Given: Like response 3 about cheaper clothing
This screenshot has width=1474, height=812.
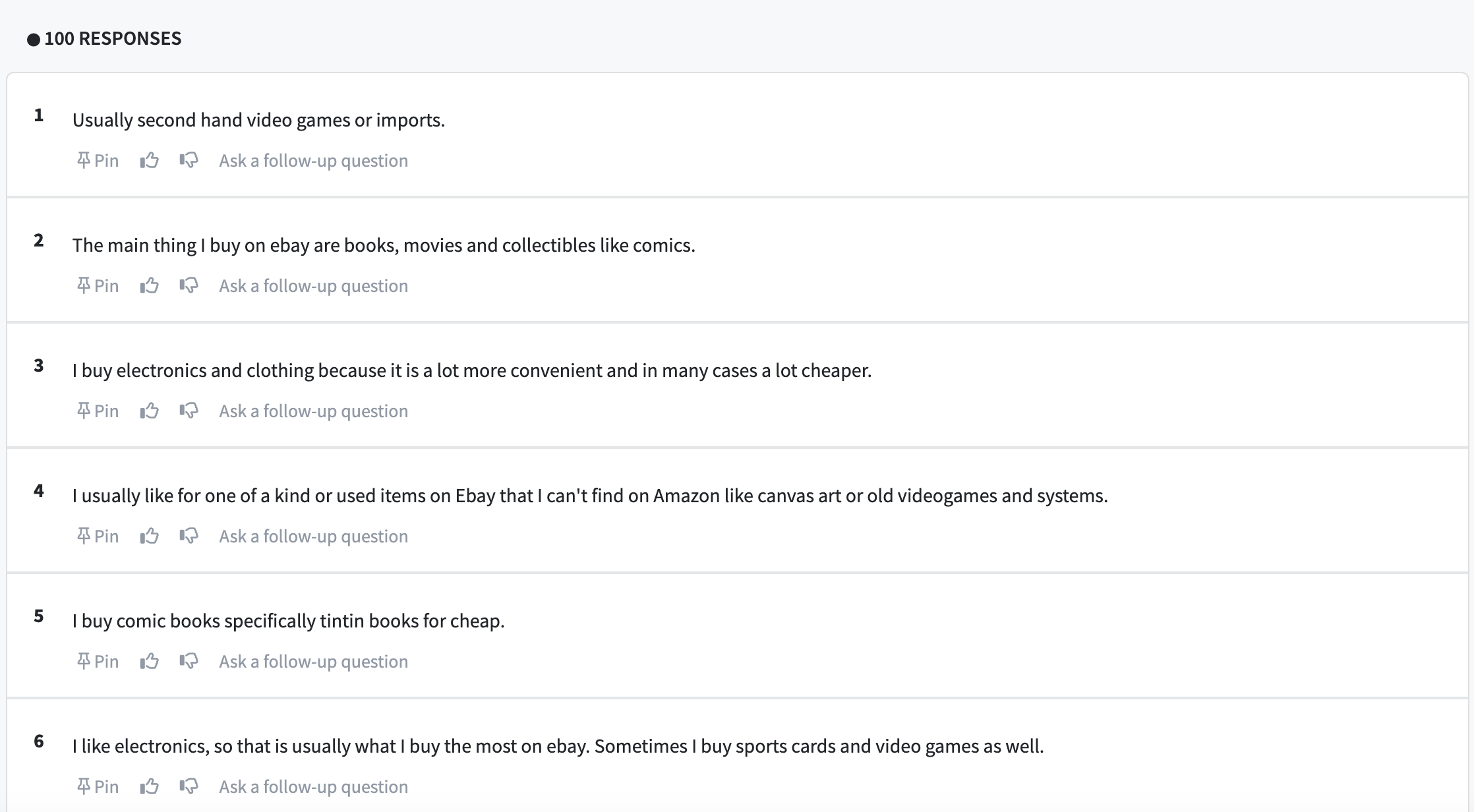Looking at the screenshot, I should (150, 411).
